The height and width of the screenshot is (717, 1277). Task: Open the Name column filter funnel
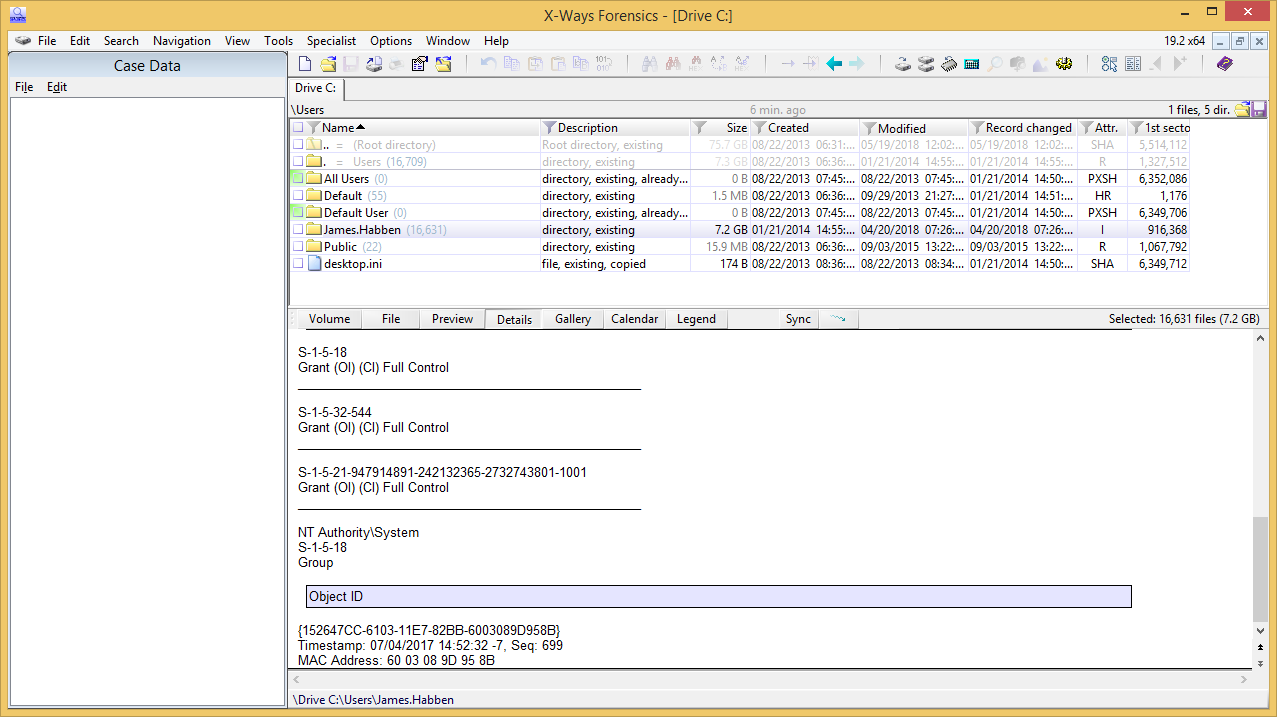coord(314,128)
